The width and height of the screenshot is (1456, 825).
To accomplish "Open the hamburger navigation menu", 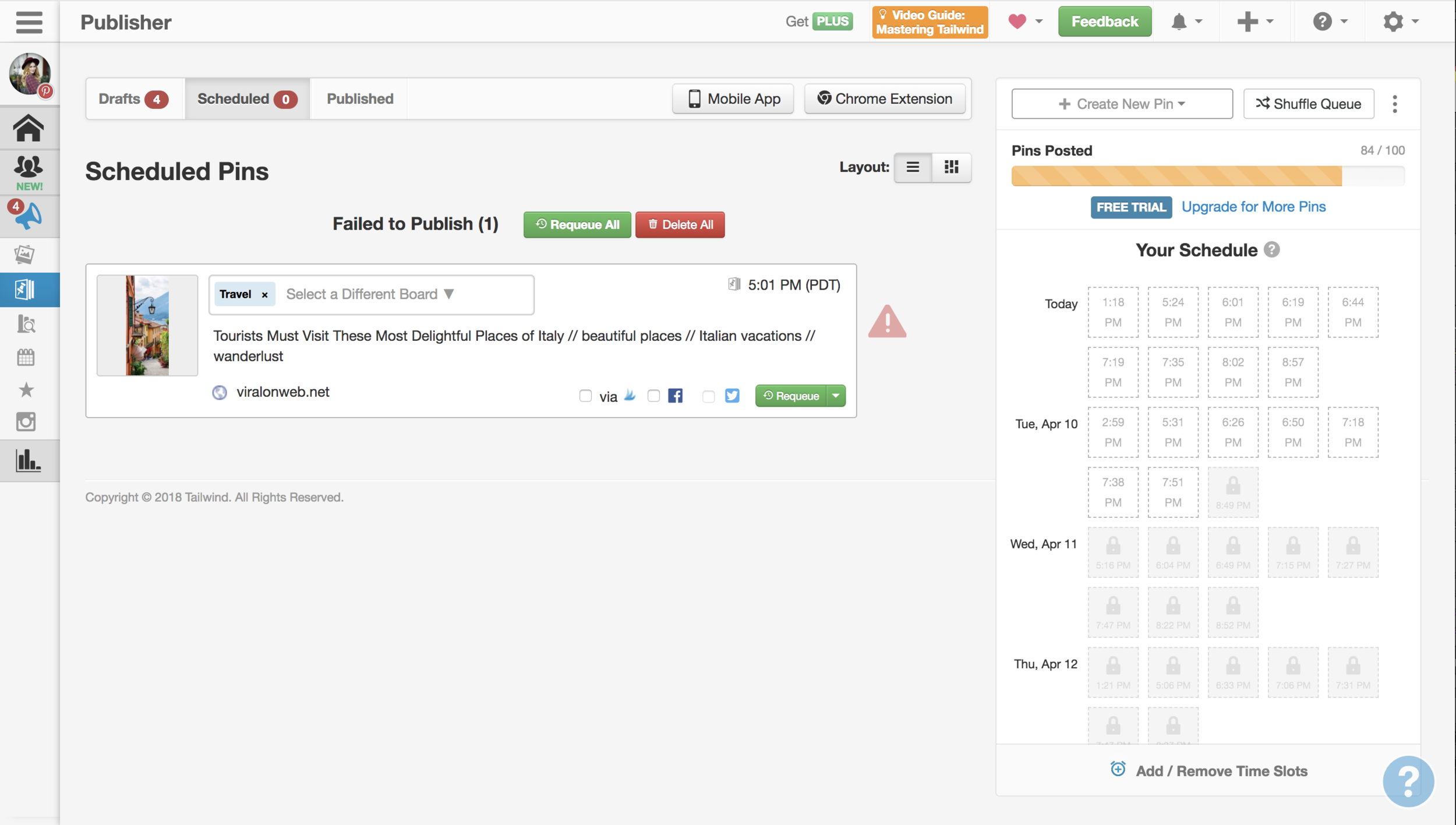I will pos(29,22).
